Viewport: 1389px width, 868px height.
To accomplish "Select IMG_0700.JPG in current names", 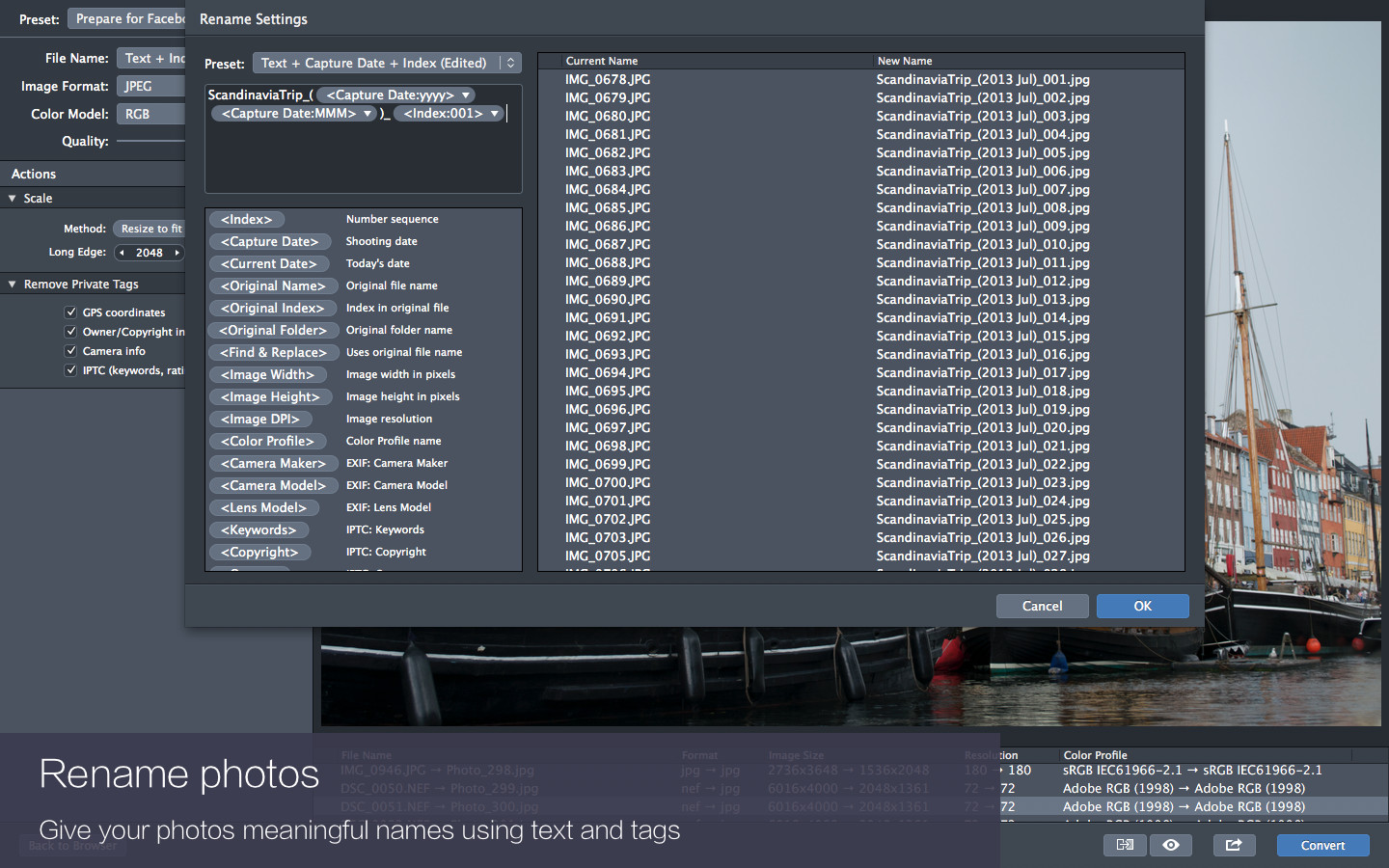I will coord(608,483).
